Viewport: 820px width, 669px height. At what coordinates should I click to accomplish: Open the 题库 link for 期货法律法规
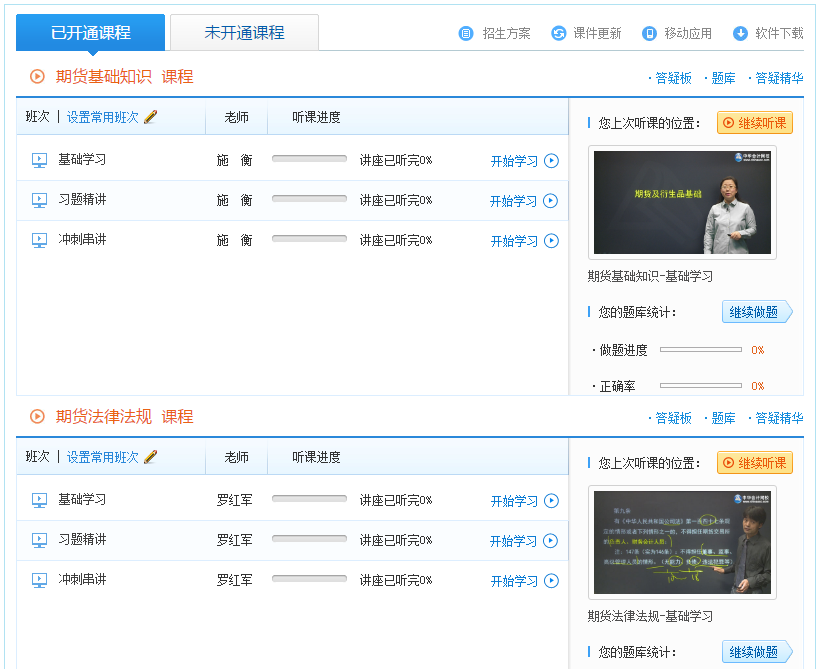[x=722, y=418]
